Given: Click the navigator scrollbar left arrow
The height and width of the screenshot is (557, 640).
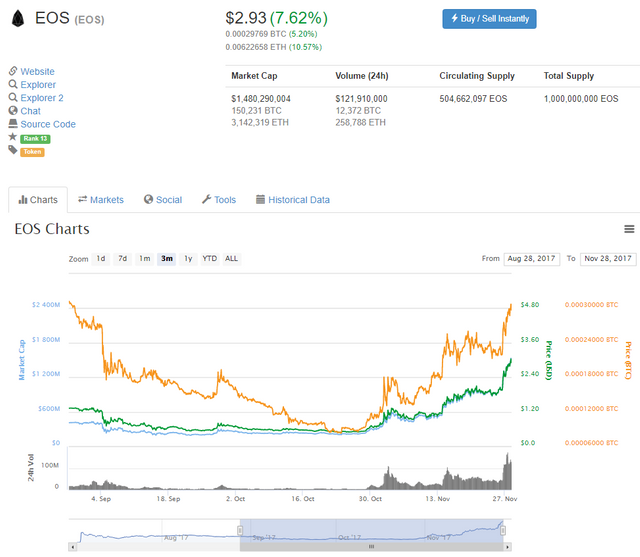Looking at the screenshot, I should click(x=73, y=547).
